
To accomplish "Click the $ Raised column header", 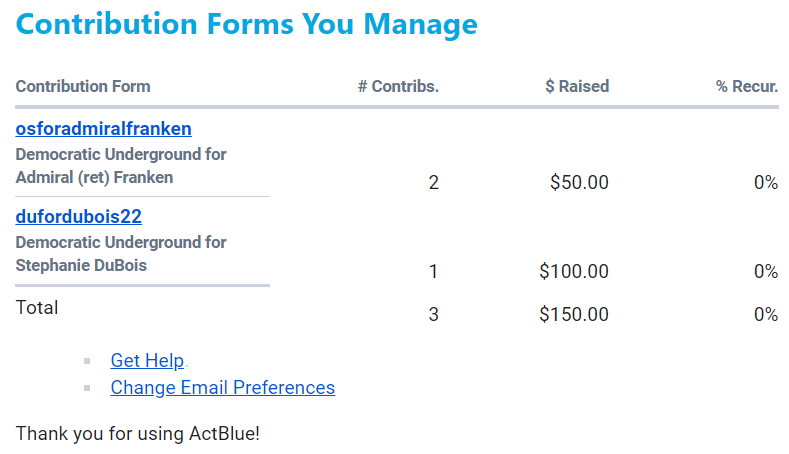I will 577,87.
